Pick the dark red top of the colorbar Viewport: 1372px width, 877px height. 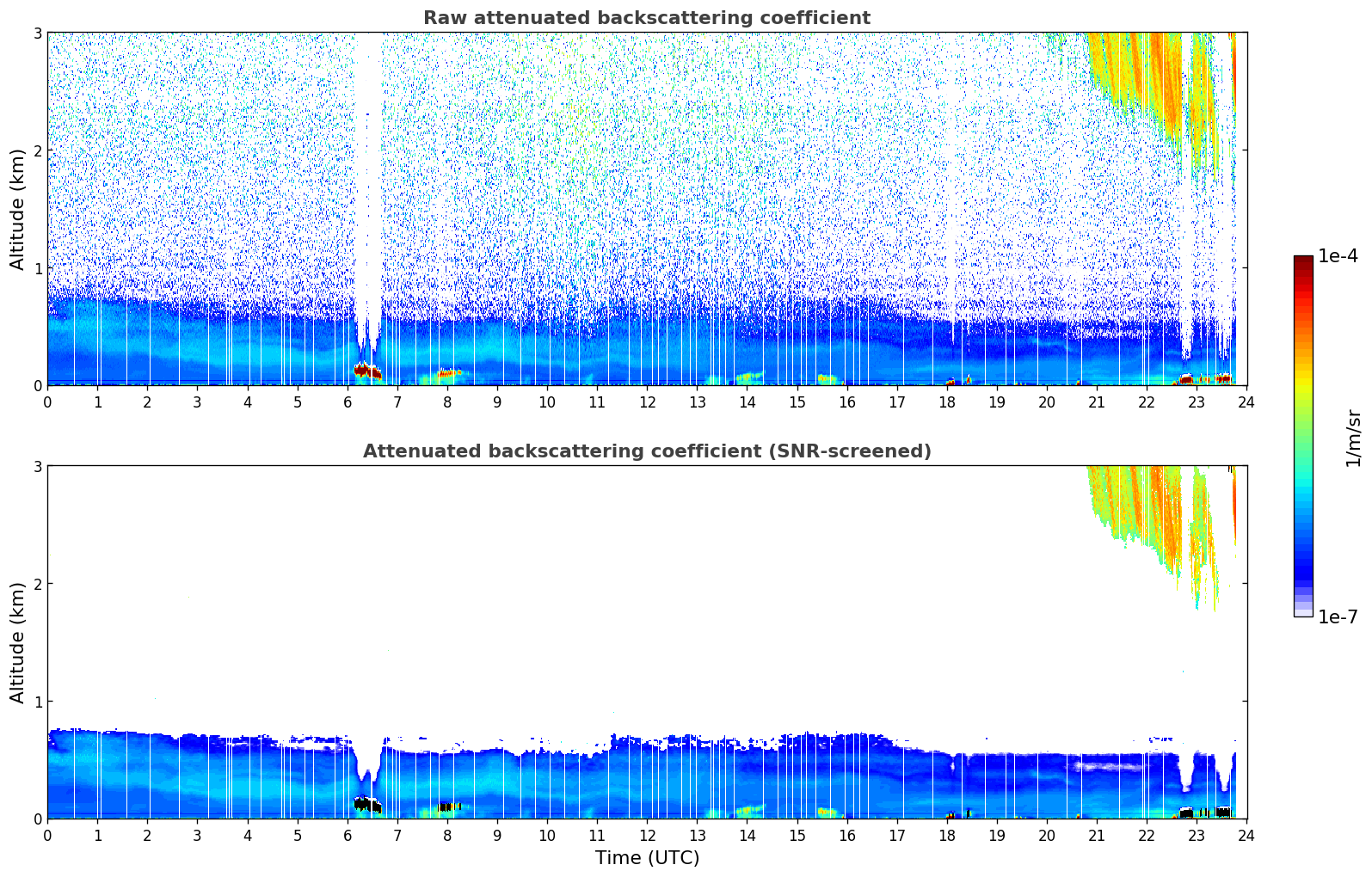coord(1303,261)
